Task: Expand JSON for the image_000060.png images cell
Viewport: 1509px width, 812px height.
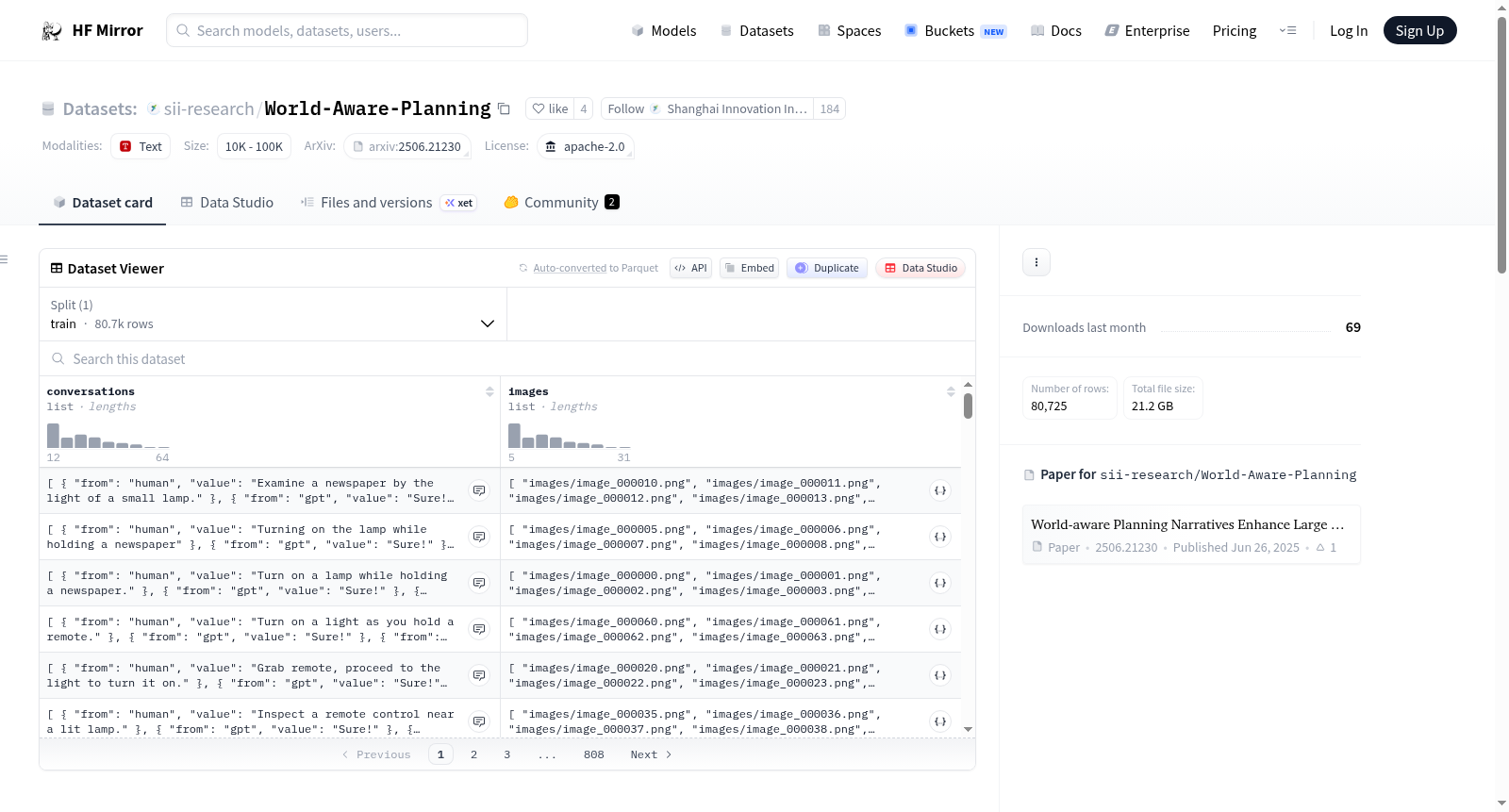Action: coord(940,629)
